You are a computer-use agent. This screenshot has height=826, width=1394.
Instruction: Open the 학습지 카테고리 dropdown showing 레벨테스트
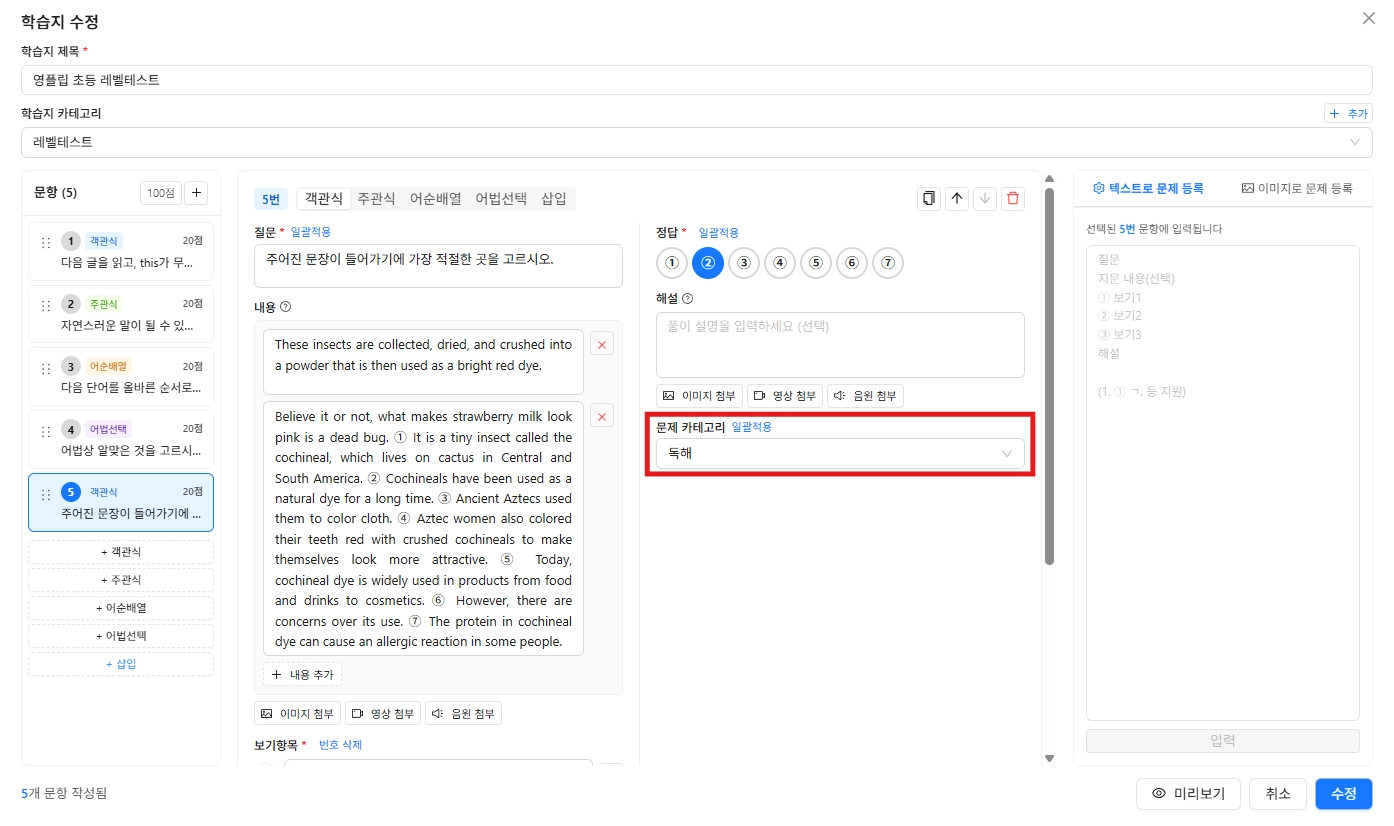click(x=697, y=142)
